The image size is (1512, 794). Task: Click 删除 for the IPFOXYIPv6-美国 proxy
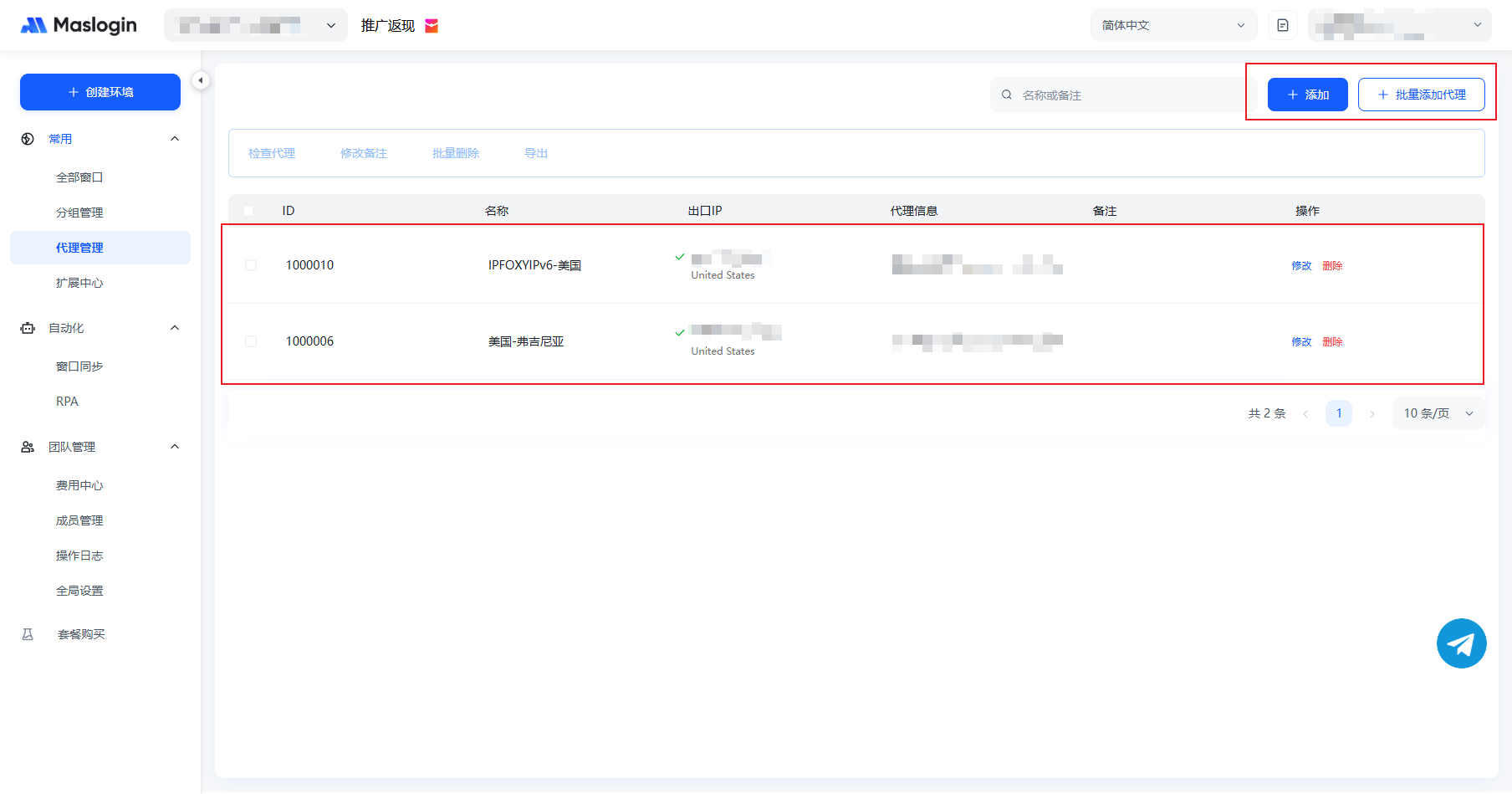tap(1332, 266)
